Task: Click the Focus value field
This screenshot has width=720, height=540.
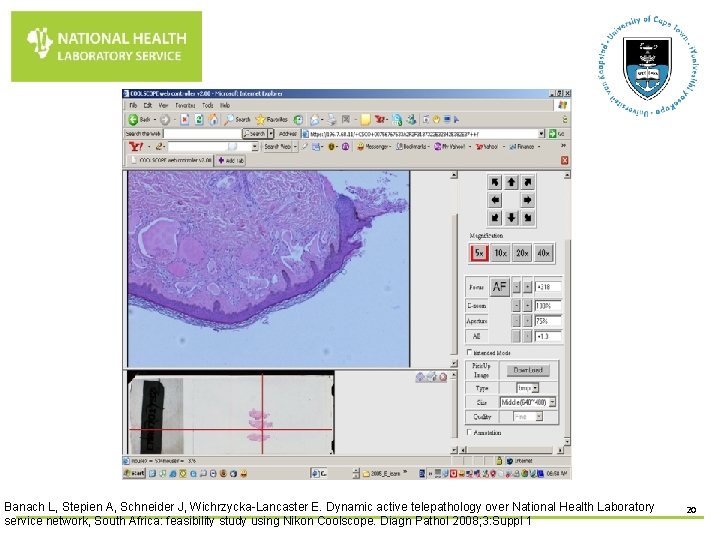Action: pyautogui.click(x=548, y=287)
